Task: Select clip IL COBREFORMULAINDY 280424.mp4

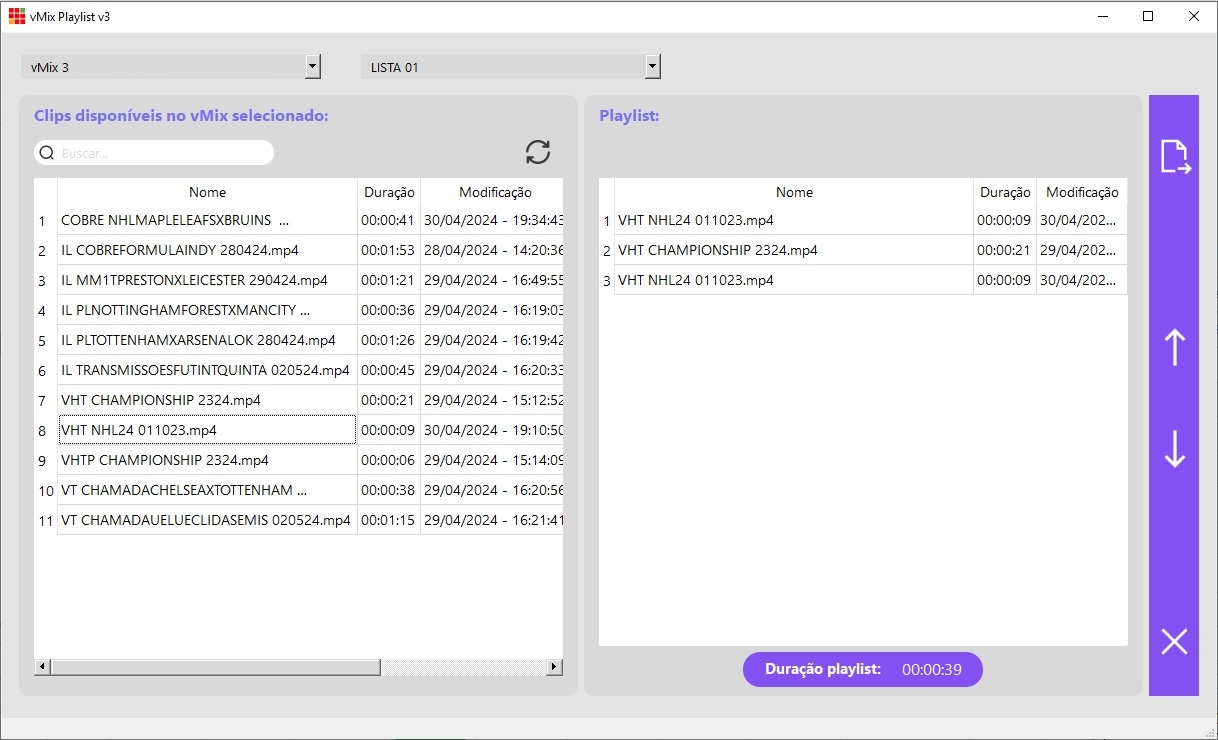Action: pos(180,250)
